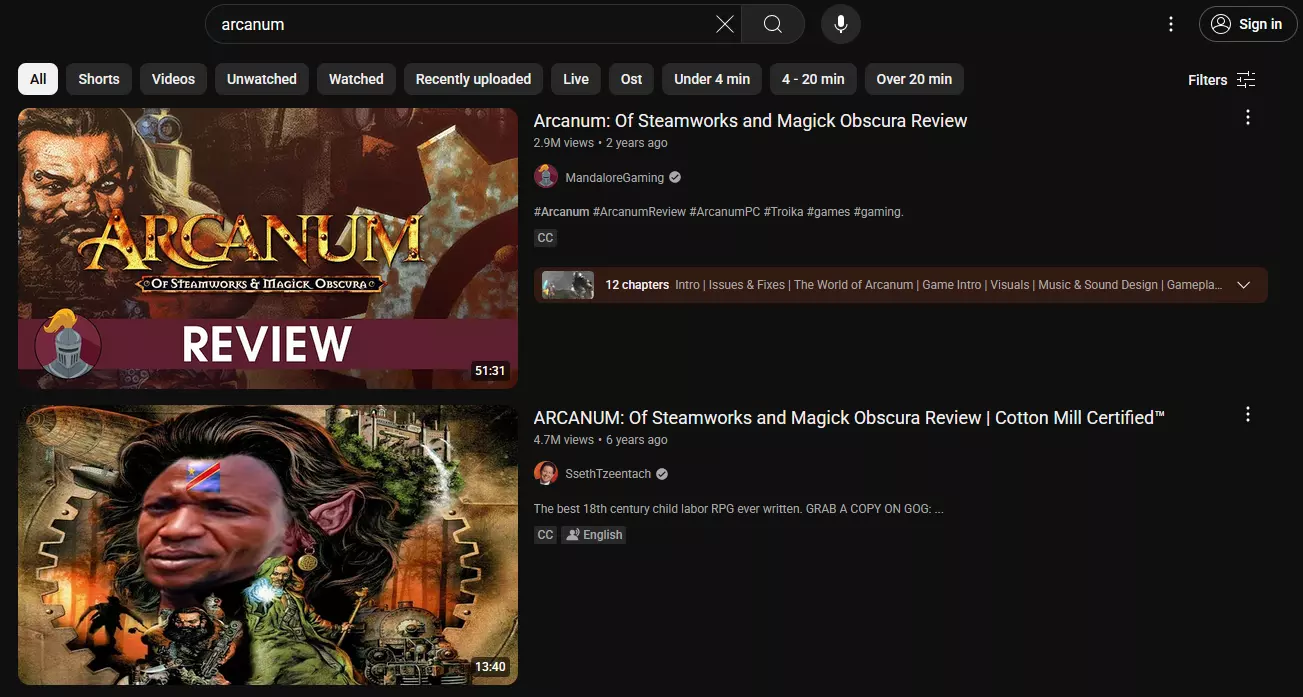Select the Ost filter chip
The width and height of the screenshot is (1303, 697).
pyautogui.click(x=631, y=79)
